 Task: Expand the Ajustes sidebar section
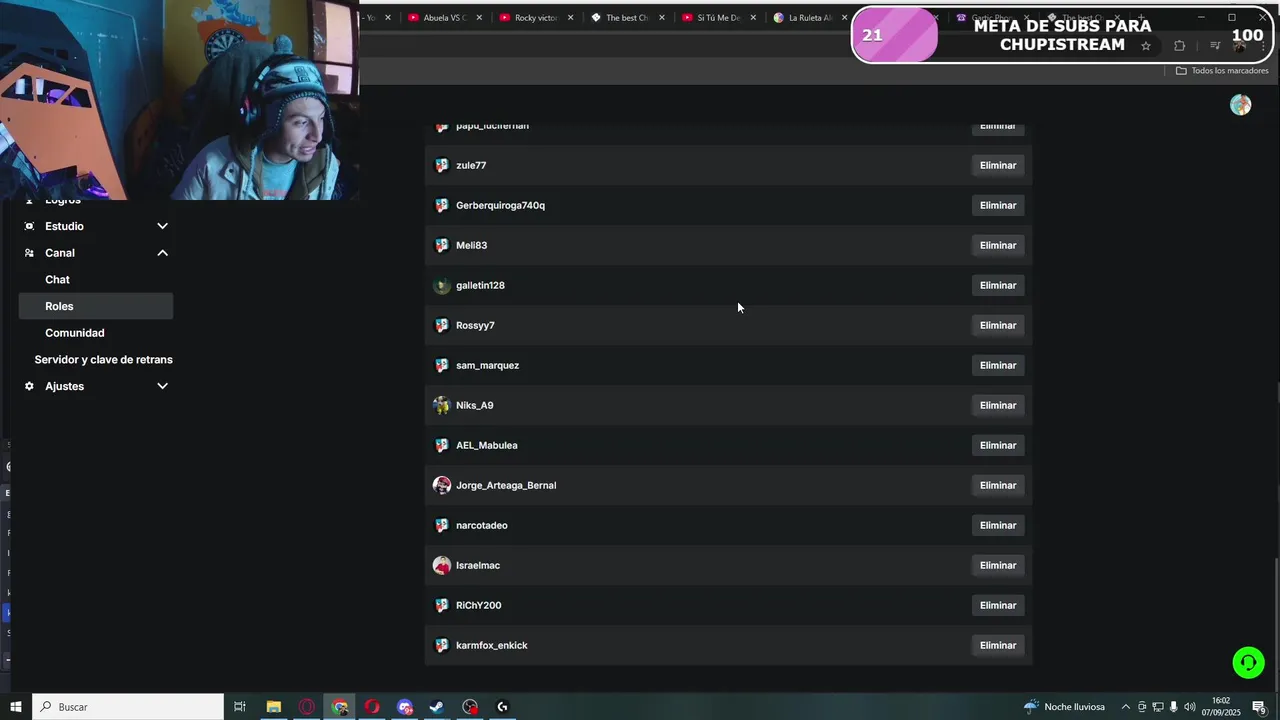pos(162,386)
